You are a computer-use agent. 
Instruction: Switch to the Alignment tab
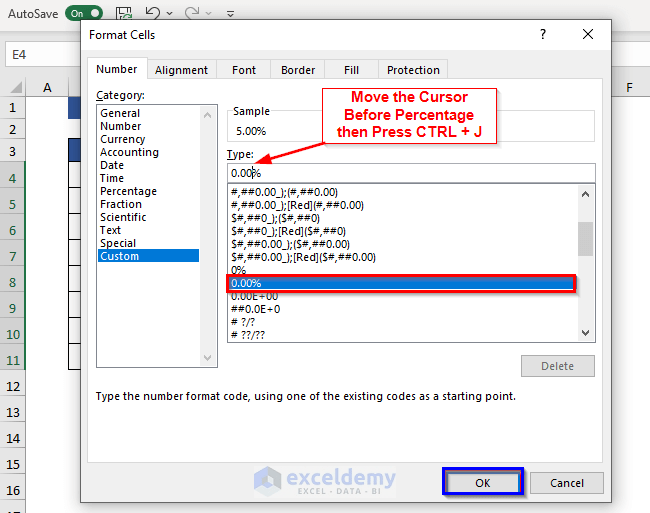pyautogui.click(x=181, y=70)
